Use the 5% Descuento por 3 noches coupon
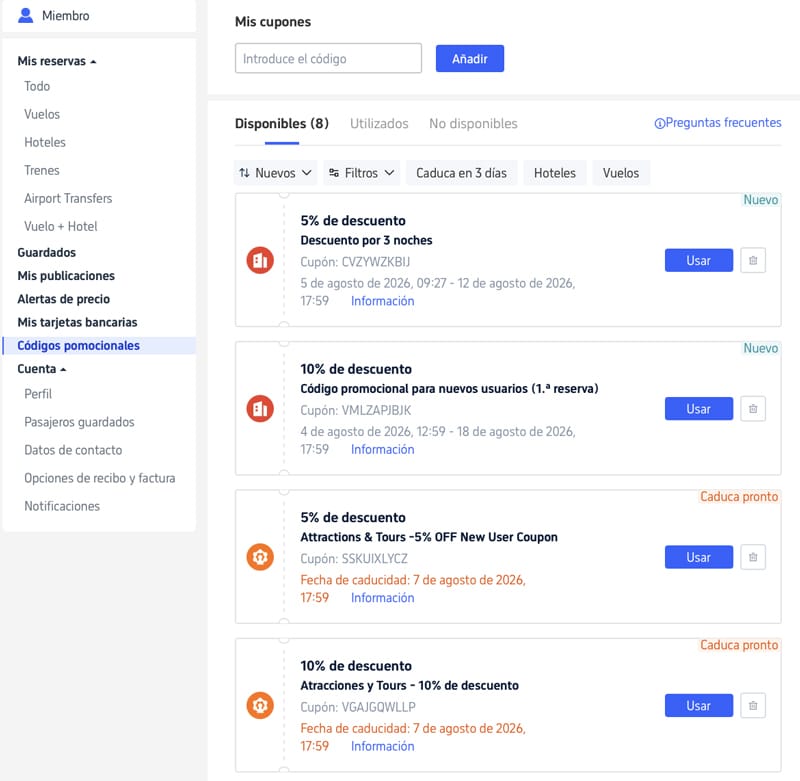This screenshot has height=781, width=800. (x=698, y=261)
